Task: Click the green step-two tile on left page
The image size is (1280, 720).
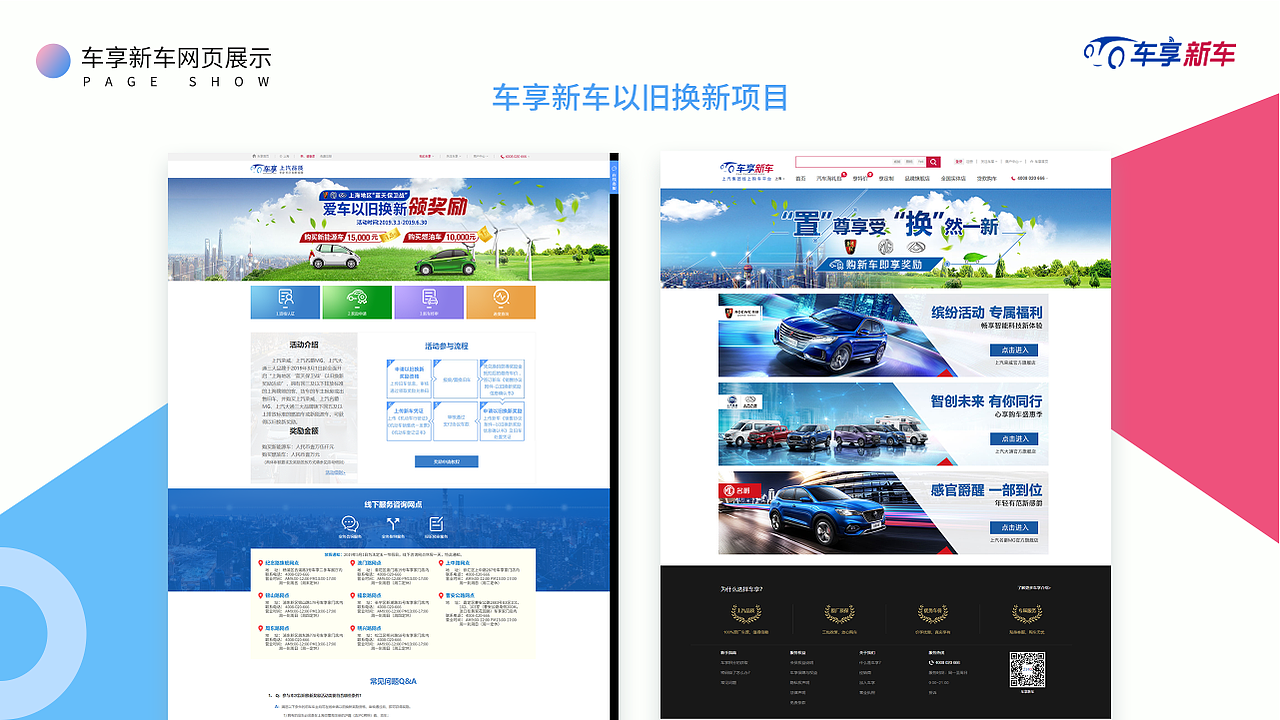Action: click(x=357, y=302)
